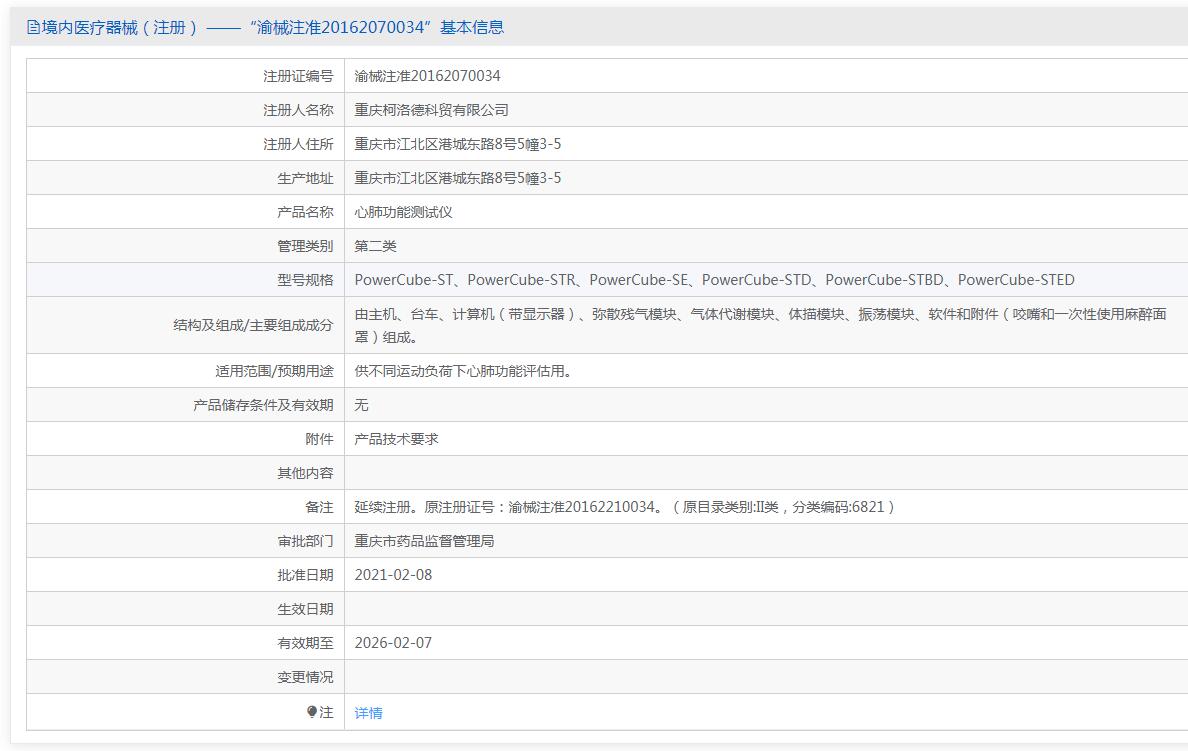Click the structure description starting 由主机、台车
Viewport: 1188px width, 751px height.
760,325
